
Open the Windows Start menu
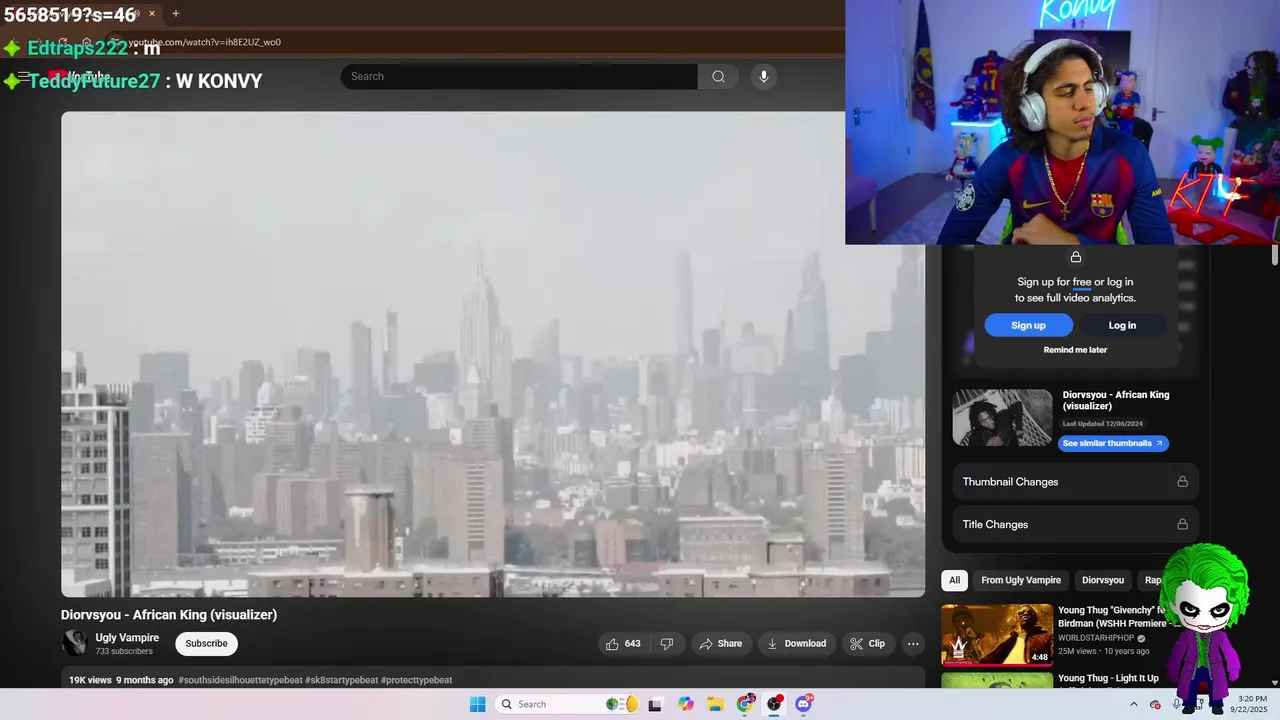[x=478, y=704]
